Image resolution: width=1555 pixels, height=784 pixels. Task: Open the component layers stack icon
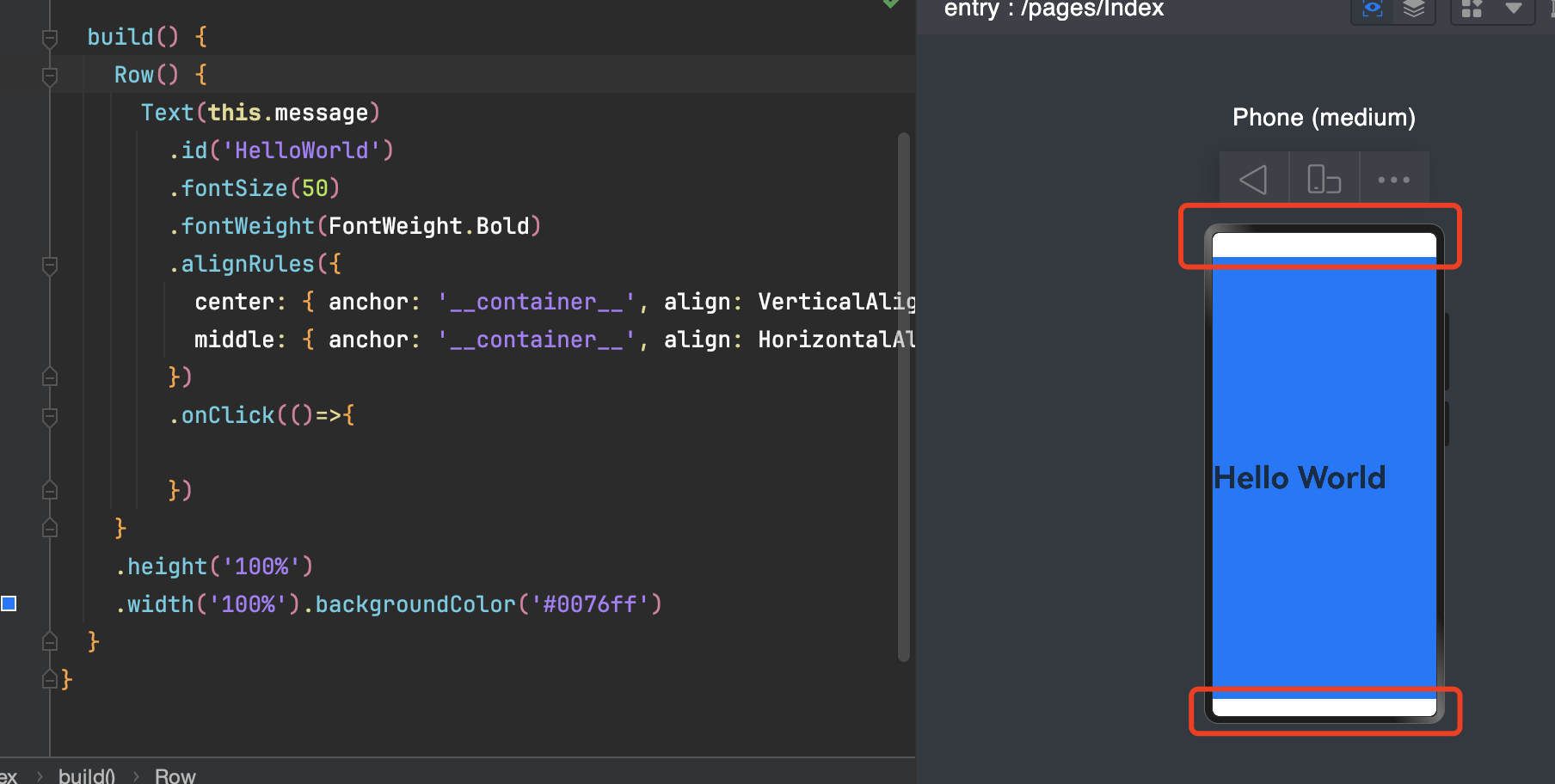[x=1414, y=9]
